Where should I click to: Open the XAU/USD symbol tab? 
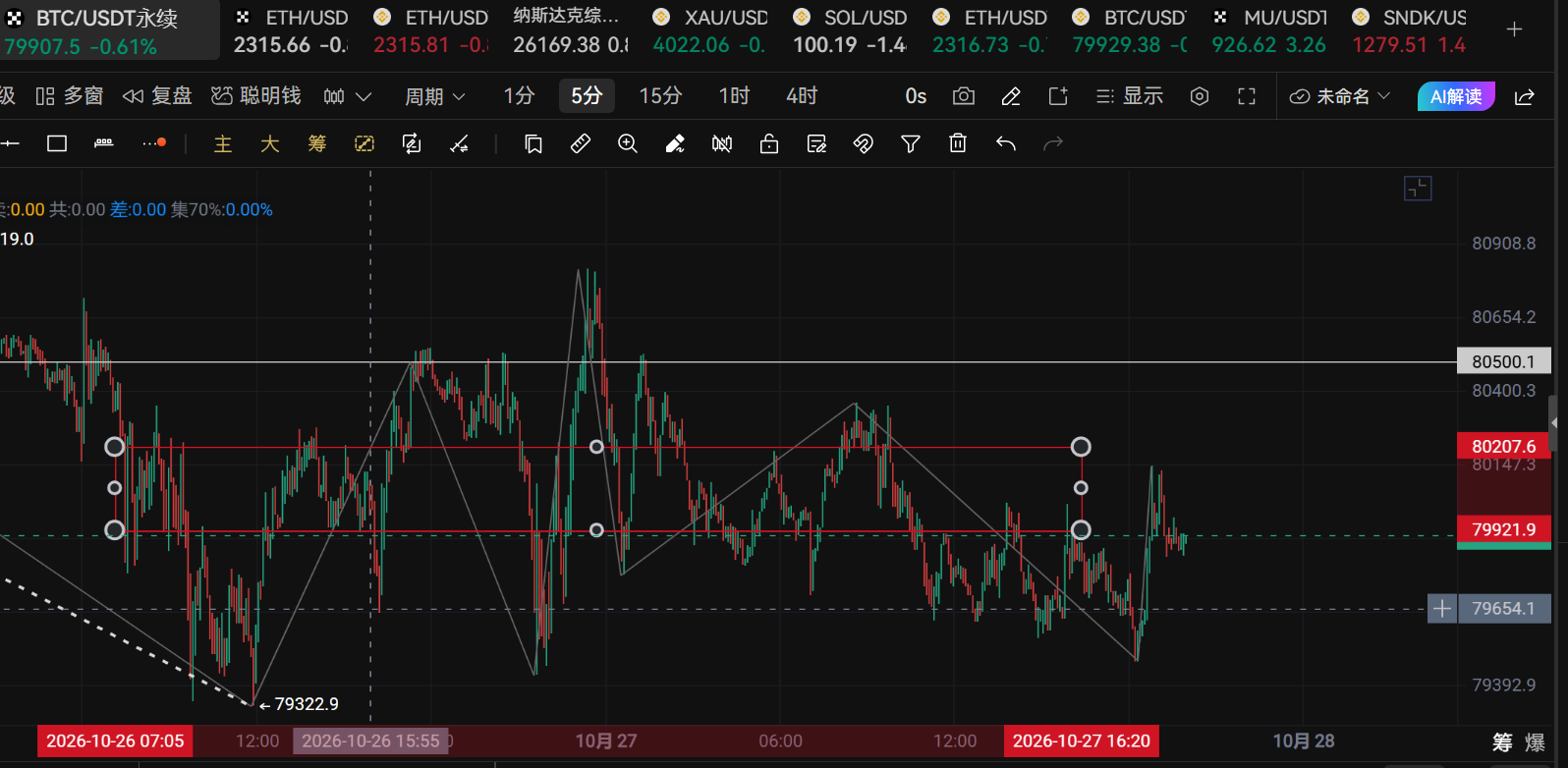(x=709, y=30)
